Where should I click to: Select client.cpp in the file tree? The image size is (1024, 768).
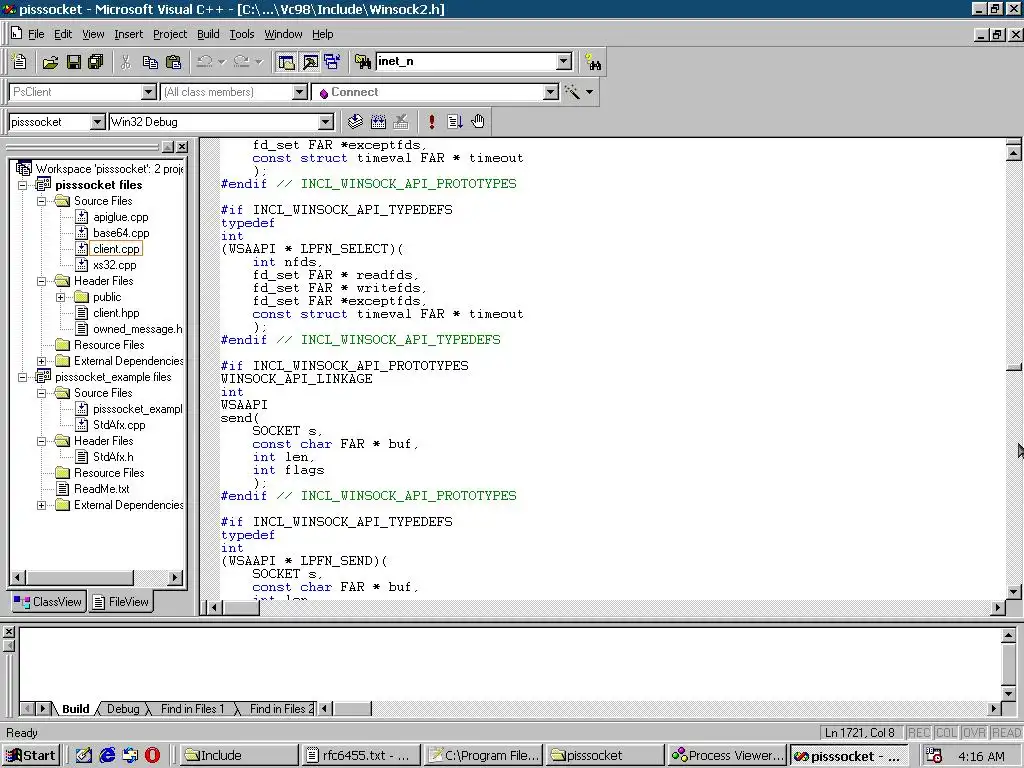(x=116, y=249)
